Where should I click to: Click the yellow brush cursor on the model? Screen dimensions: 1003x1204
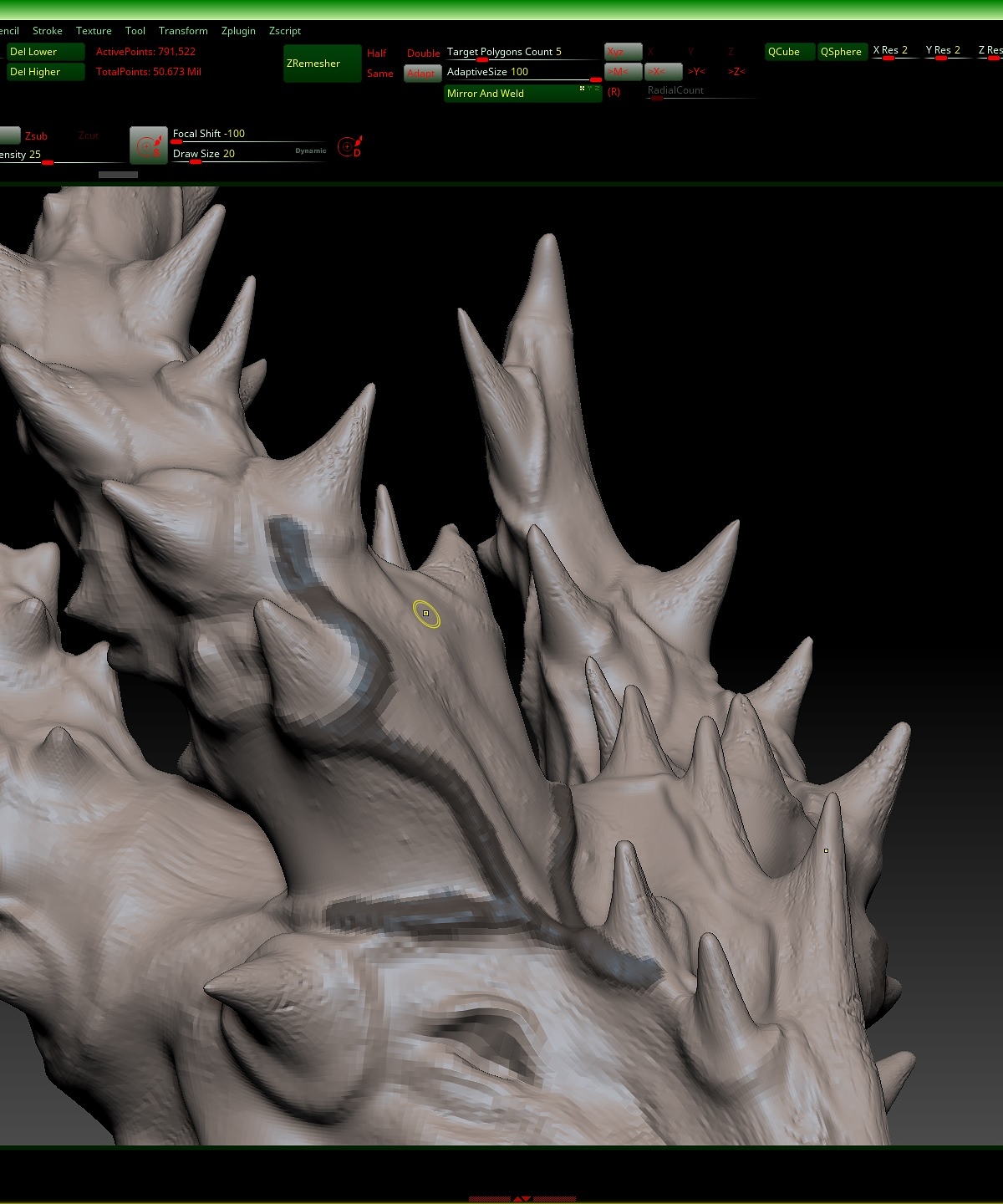click(x=425, y=614)
